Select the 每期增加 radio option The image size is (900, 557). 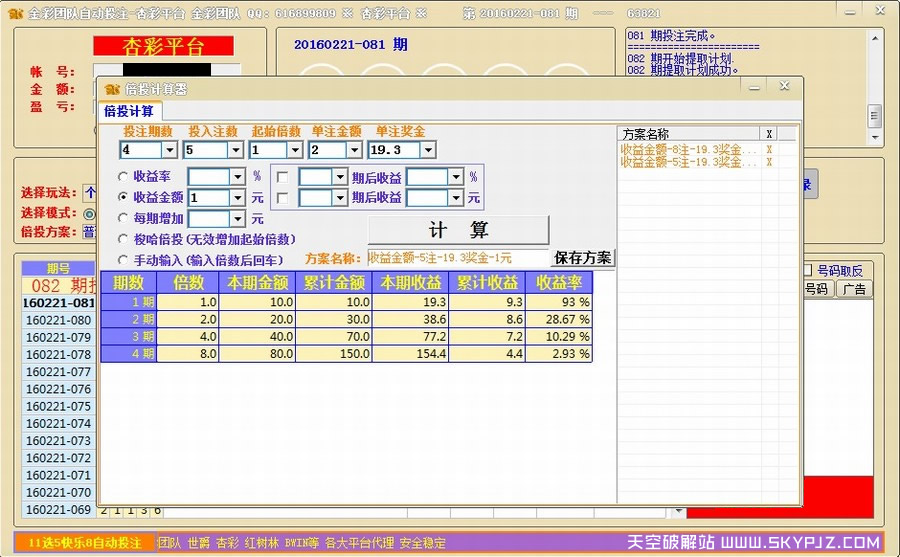click(123, 218)
